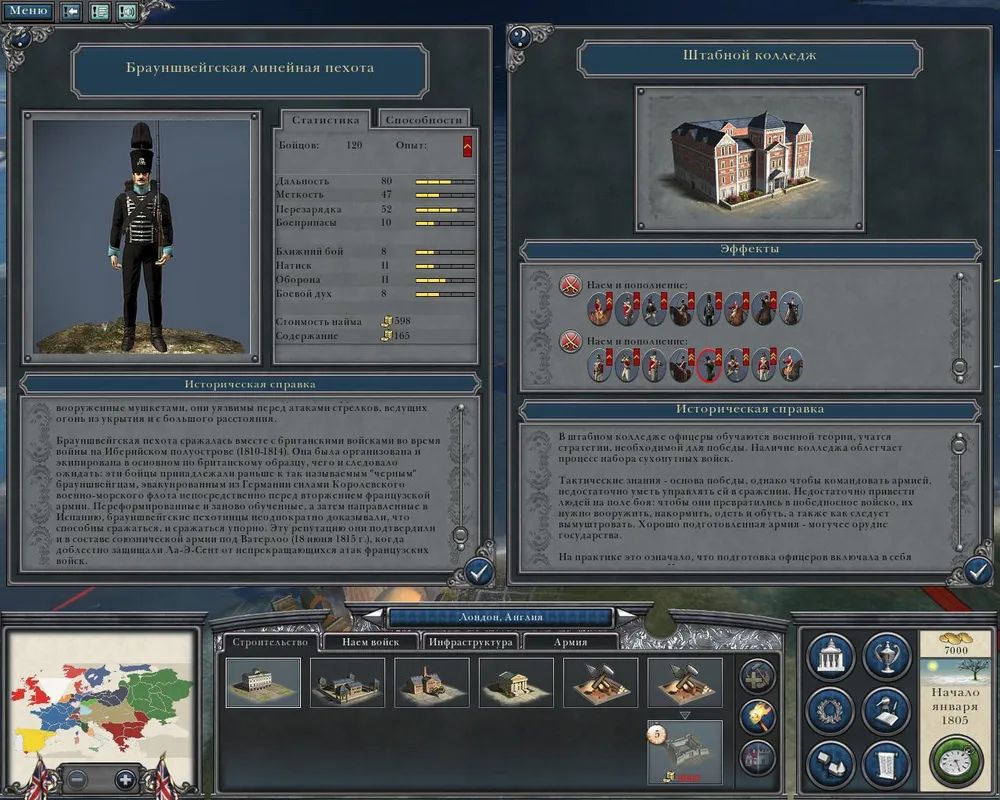Viewport: 1000px width, 800px height.
Task: Switch to the Способности tab
Action: [x=423, y=119]
